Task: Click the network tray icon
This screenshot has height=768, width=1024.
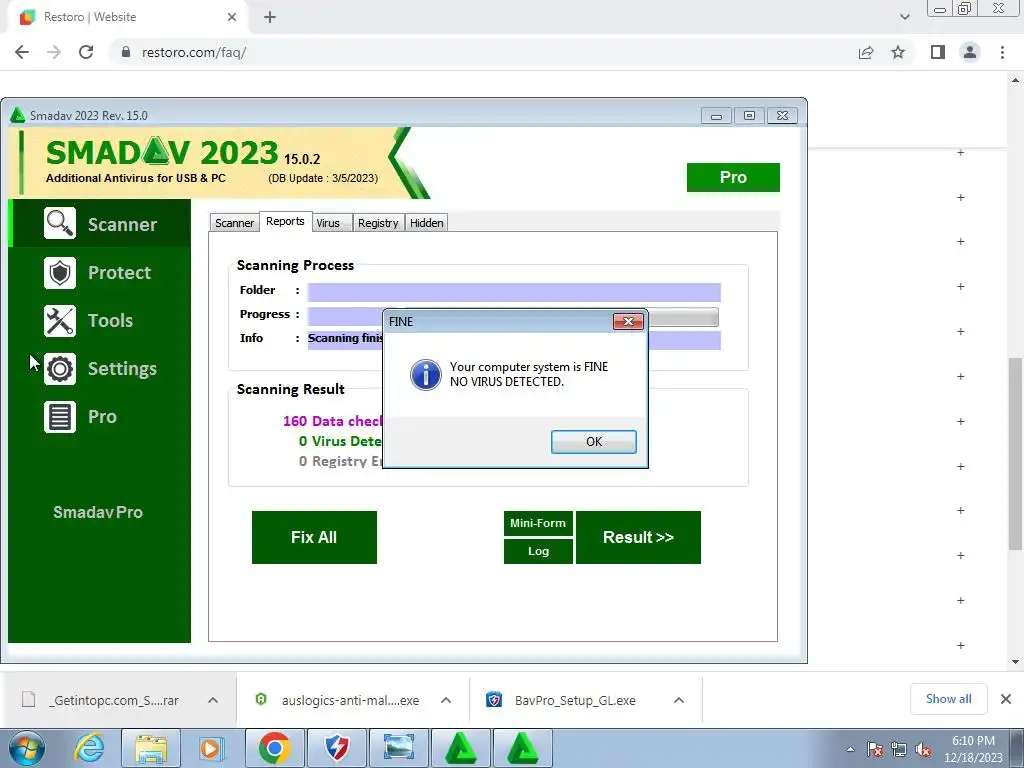Action: 899,750
